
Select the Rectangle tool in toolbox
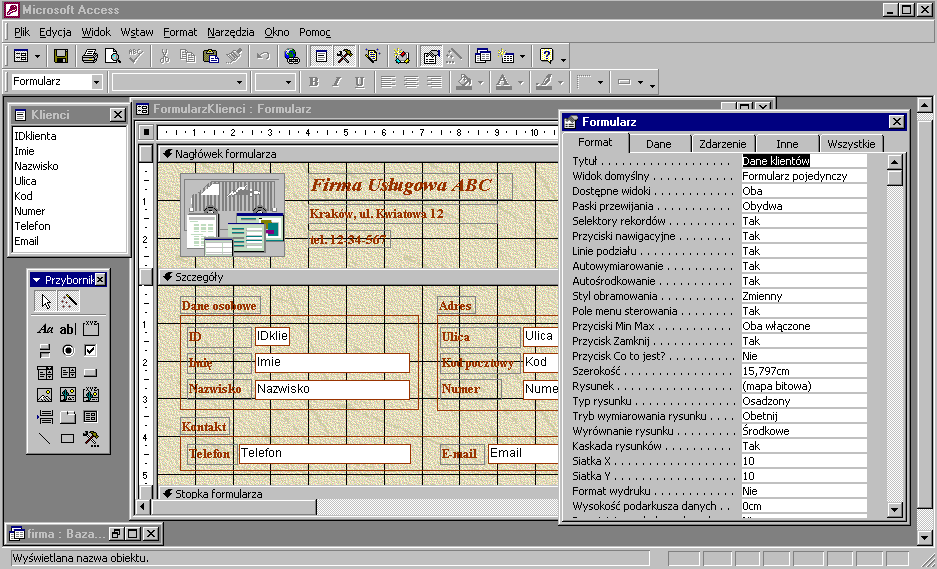(68, 439)
